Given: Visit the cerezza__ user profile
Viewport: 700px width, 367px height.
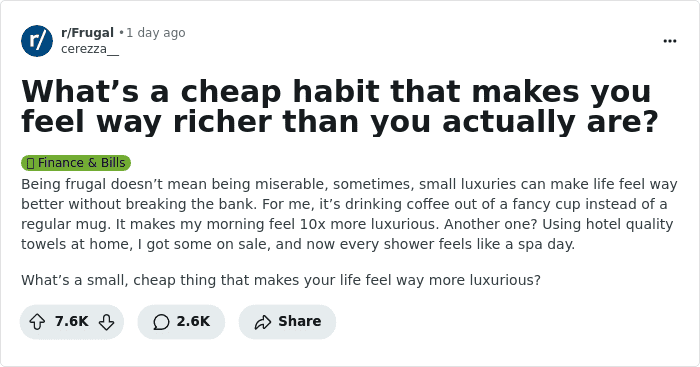Looking at the screenshot, I should tap(90, 48).
